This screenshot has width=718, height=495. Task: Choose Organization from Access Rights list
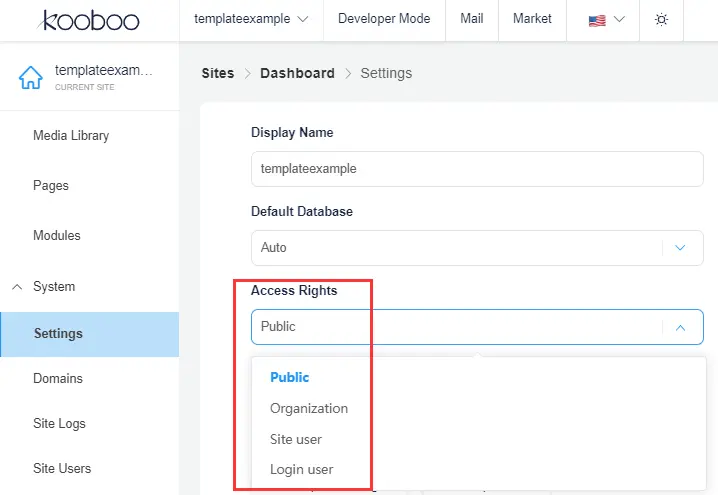click(x=309, y=408)
